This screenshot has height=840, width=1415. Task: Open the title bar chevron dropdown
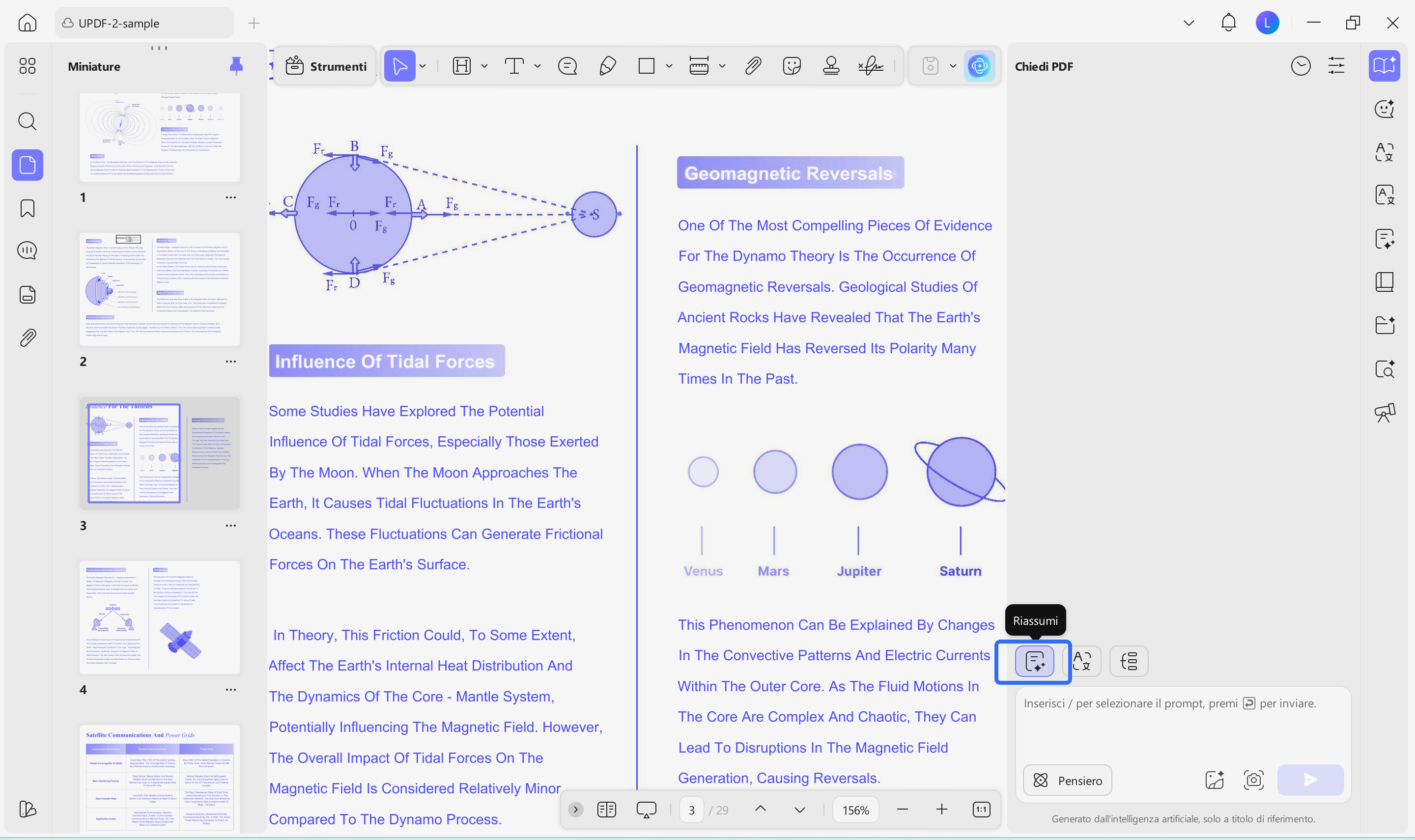pos(1189,23)
